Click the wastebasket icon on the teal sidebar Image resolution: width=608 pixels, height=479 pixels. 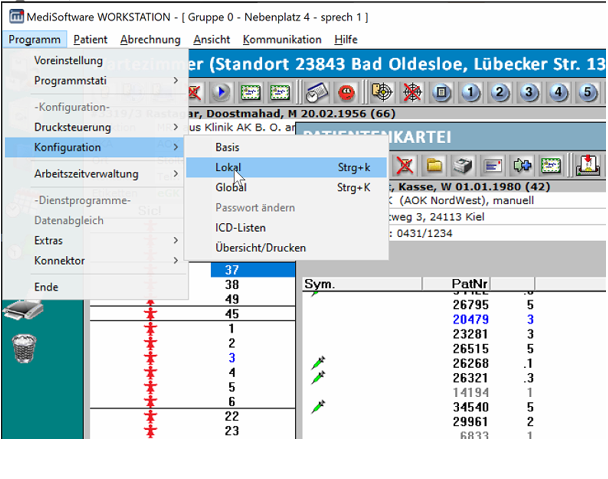coord(24,348)
